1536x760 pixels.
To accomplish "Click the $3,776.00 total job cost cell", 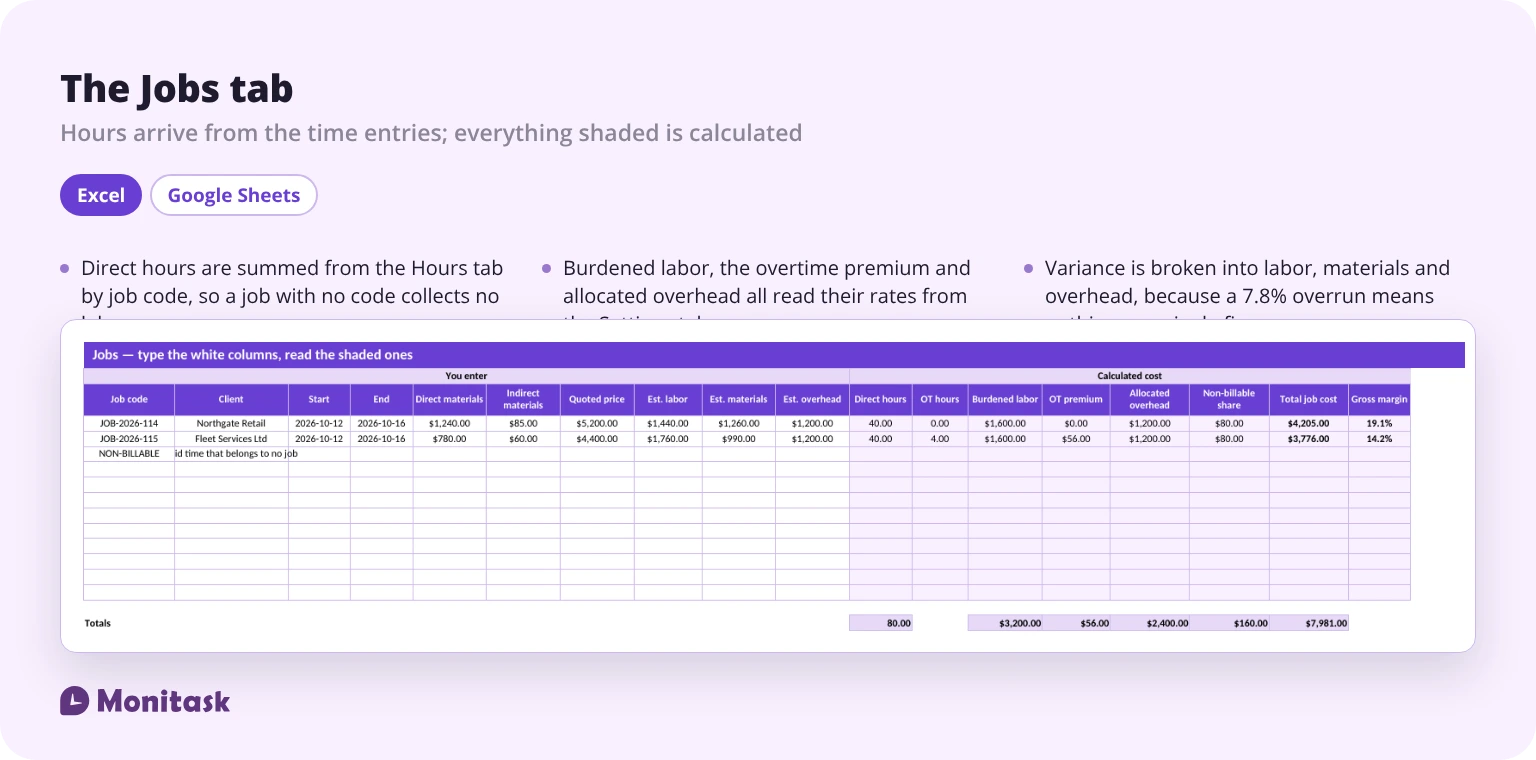I will point(1309,439).
